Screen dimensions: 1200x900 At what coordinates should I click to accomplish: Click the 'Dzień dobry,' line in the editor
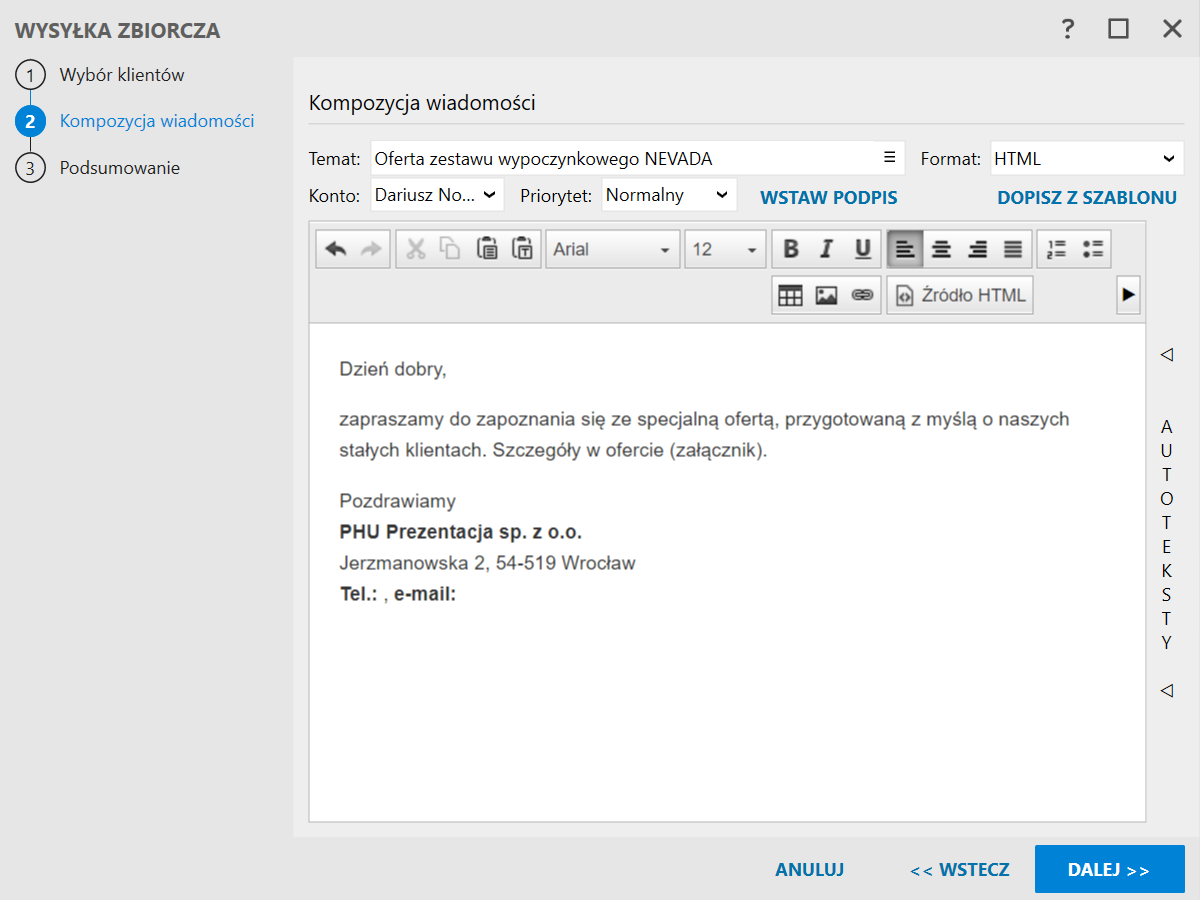point(393,369)
